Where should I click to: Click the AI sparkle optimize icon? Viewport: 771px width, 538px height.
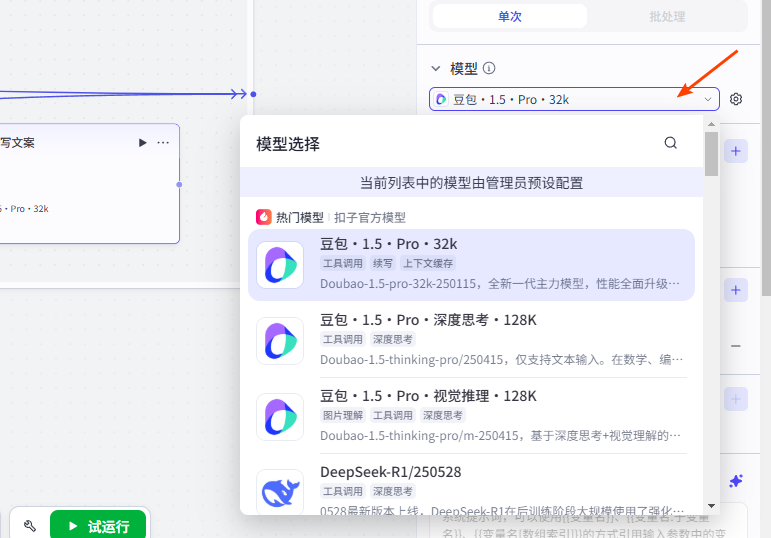click(736, 481)
